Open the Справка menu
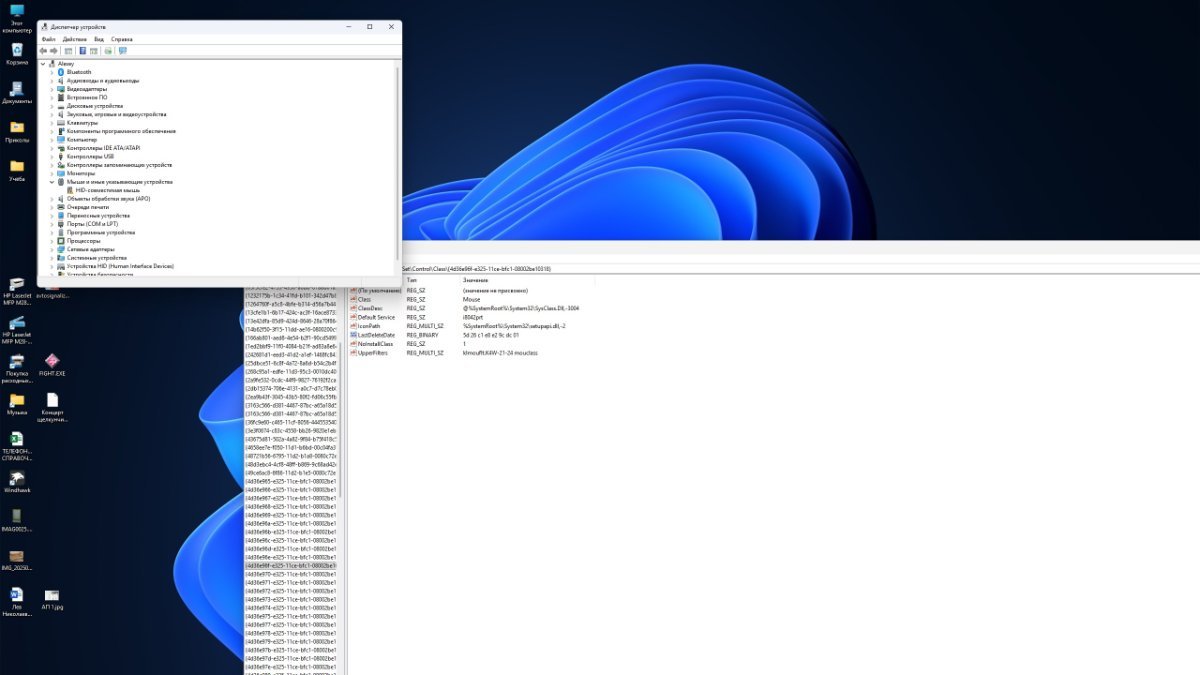The height and width of the screenshot is (675, 1200). [x=121, y=39]
